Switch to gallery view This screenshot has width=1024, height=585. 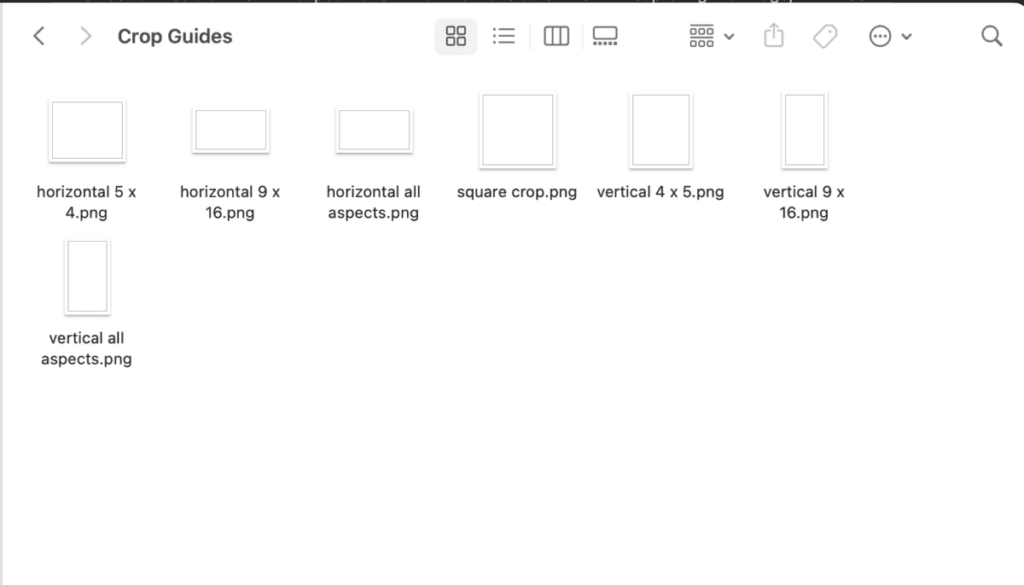(x=605, y=36)
